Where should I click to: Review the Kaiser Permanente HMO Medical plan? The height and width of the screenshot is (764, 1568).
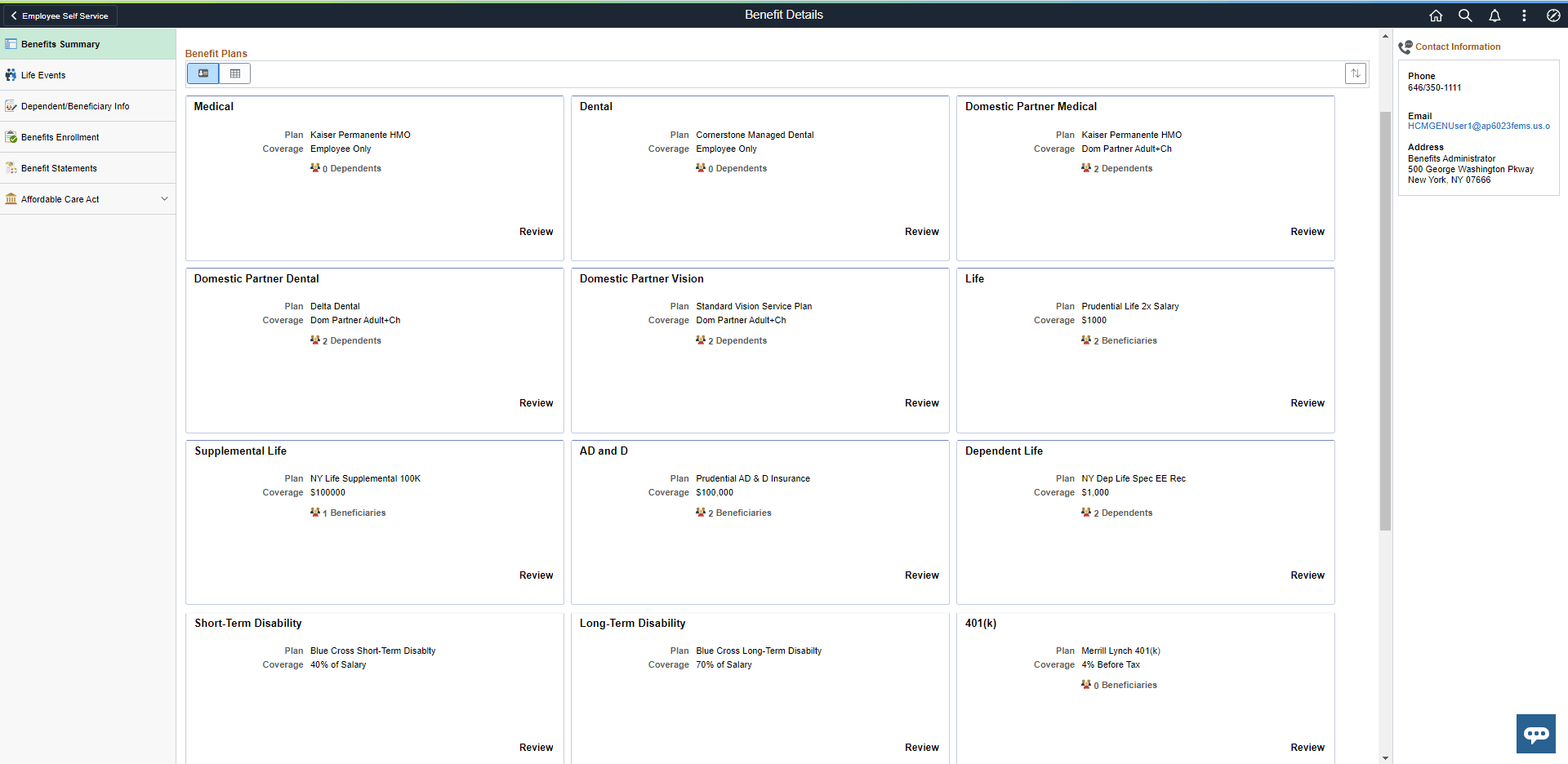pos(536,231)
